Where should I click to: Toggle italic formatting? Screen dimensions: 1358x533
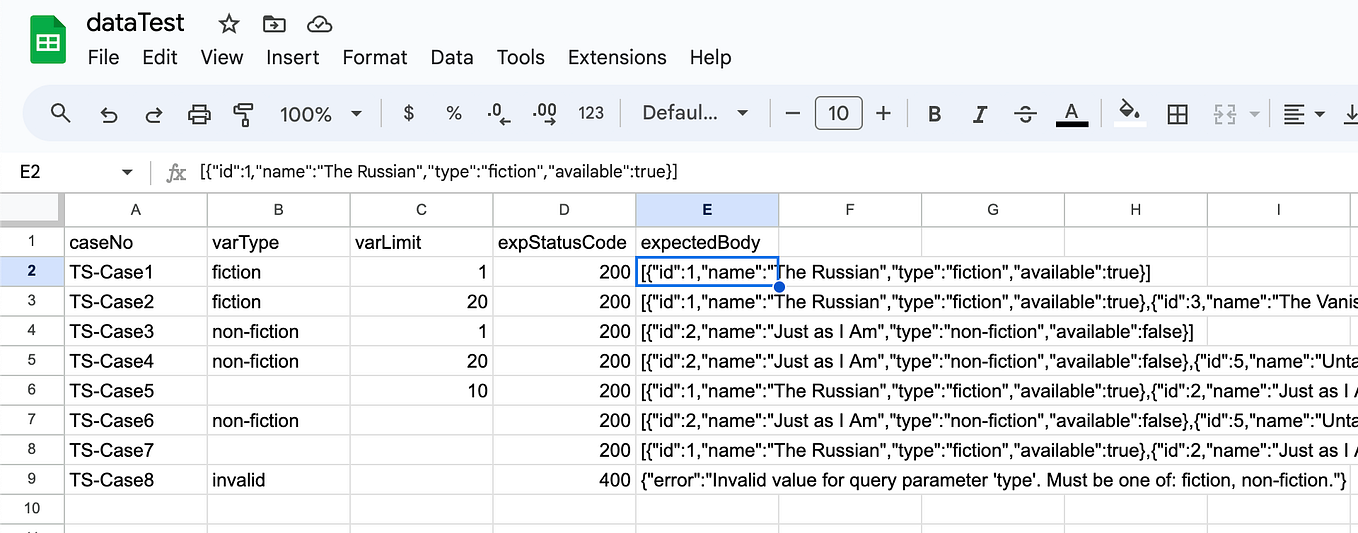[x=980, y=114]
